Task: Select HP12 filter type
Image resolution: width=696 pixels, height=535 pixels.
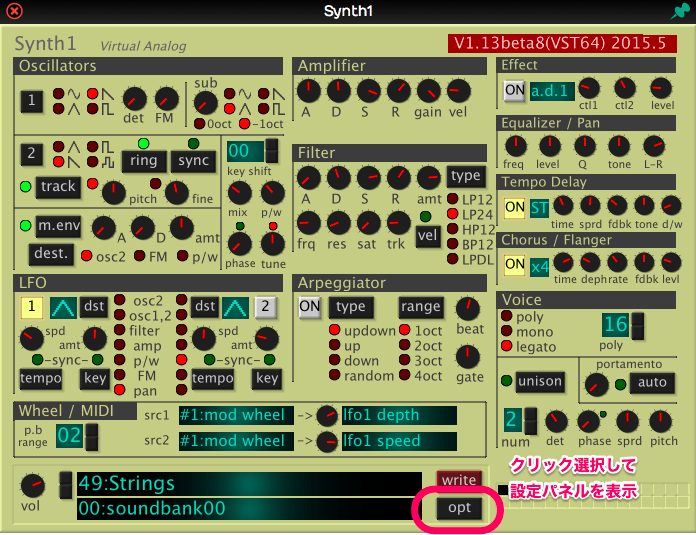Action: [x=452, y=229]
